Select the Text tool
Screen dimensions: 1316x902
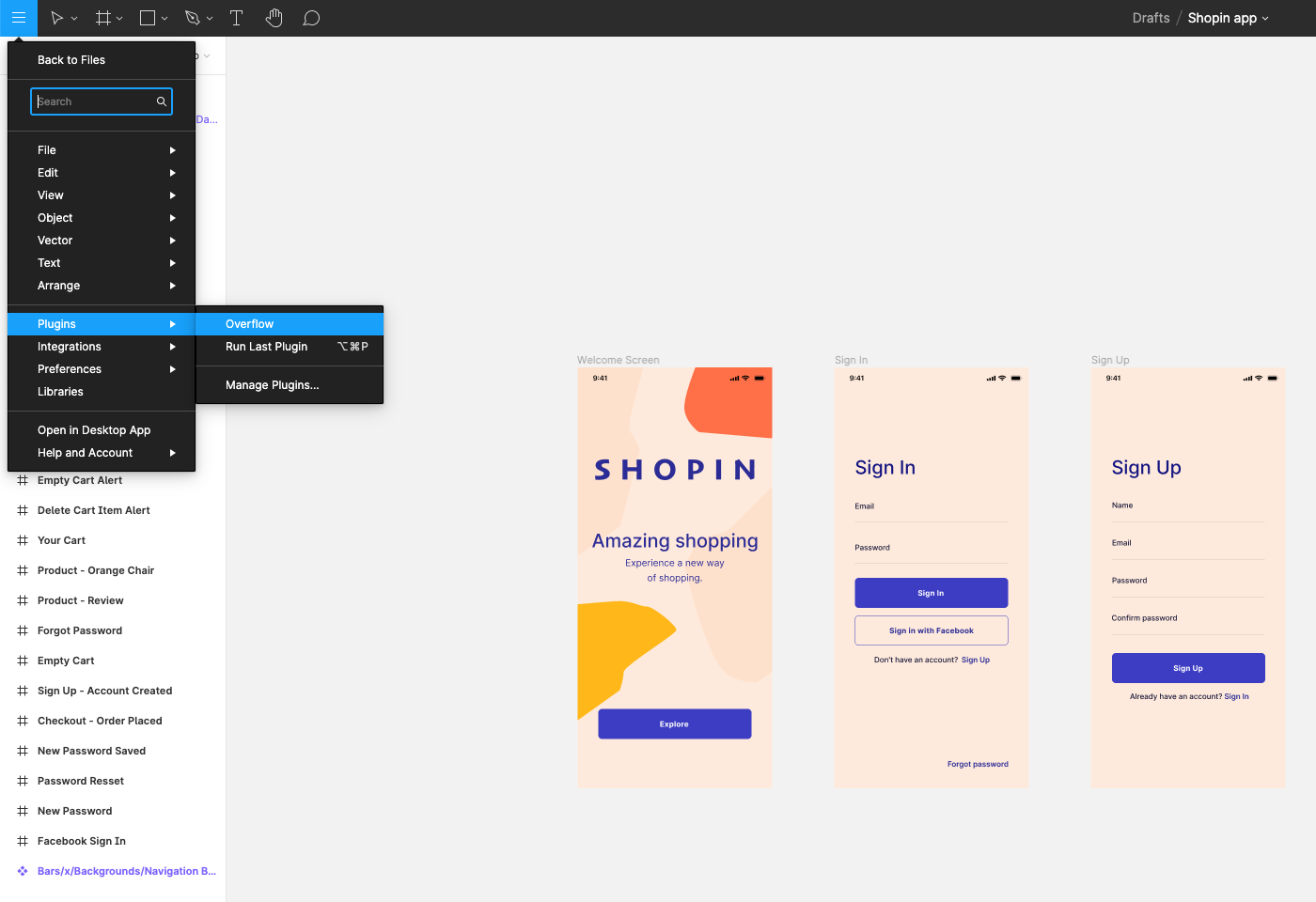(x=236, y=17)
